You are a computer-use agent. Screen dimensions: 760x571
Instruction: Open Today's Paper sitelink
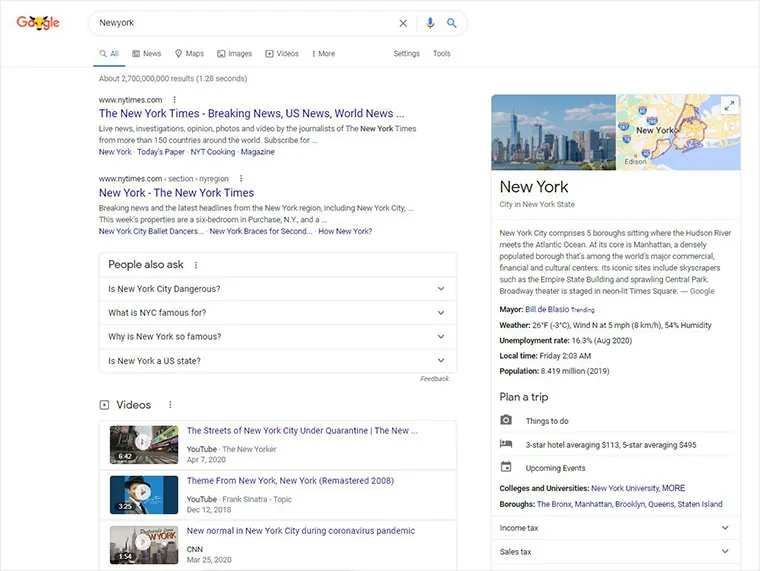[161, 152]
